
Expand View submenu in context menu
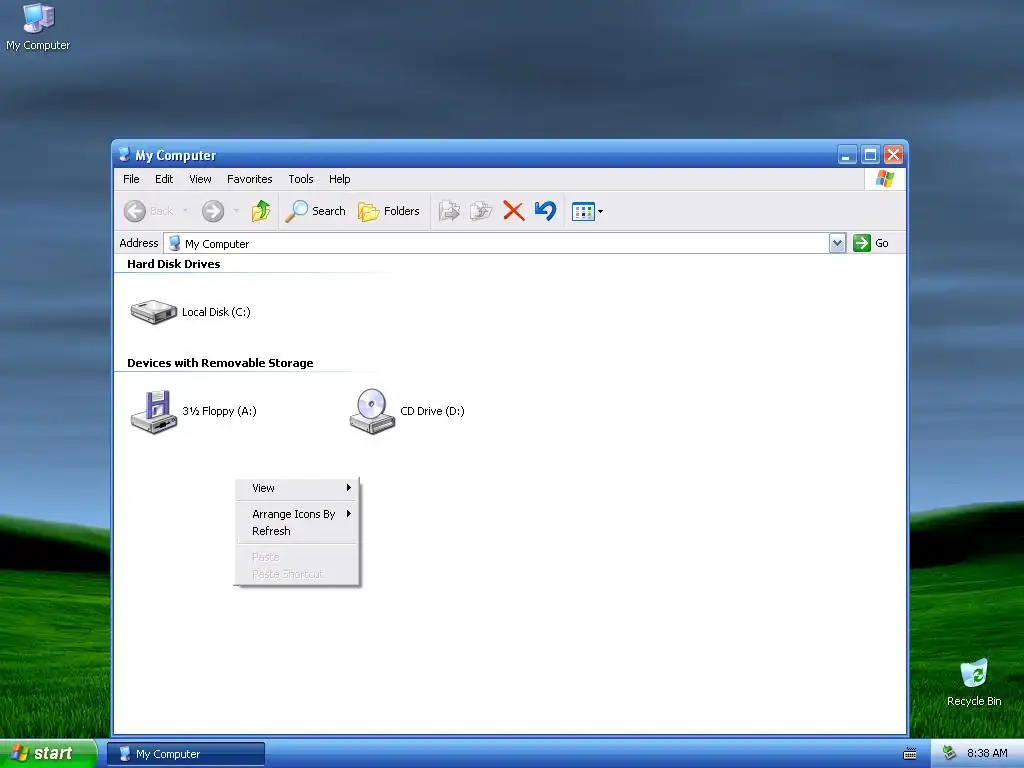click(297, 488)
